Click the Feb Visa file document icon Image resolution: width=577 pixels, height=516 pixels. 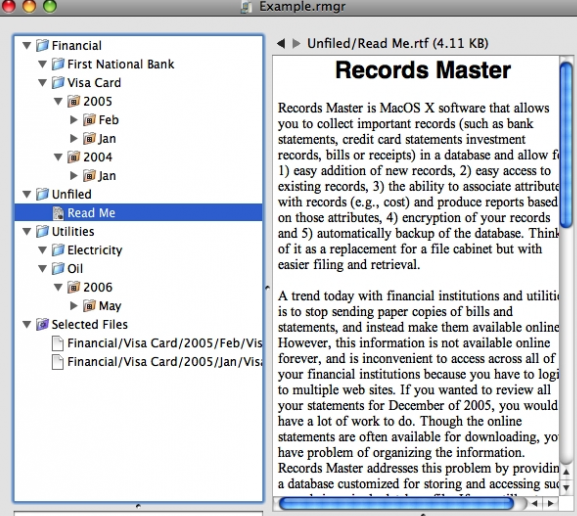(x=58, y=343)
